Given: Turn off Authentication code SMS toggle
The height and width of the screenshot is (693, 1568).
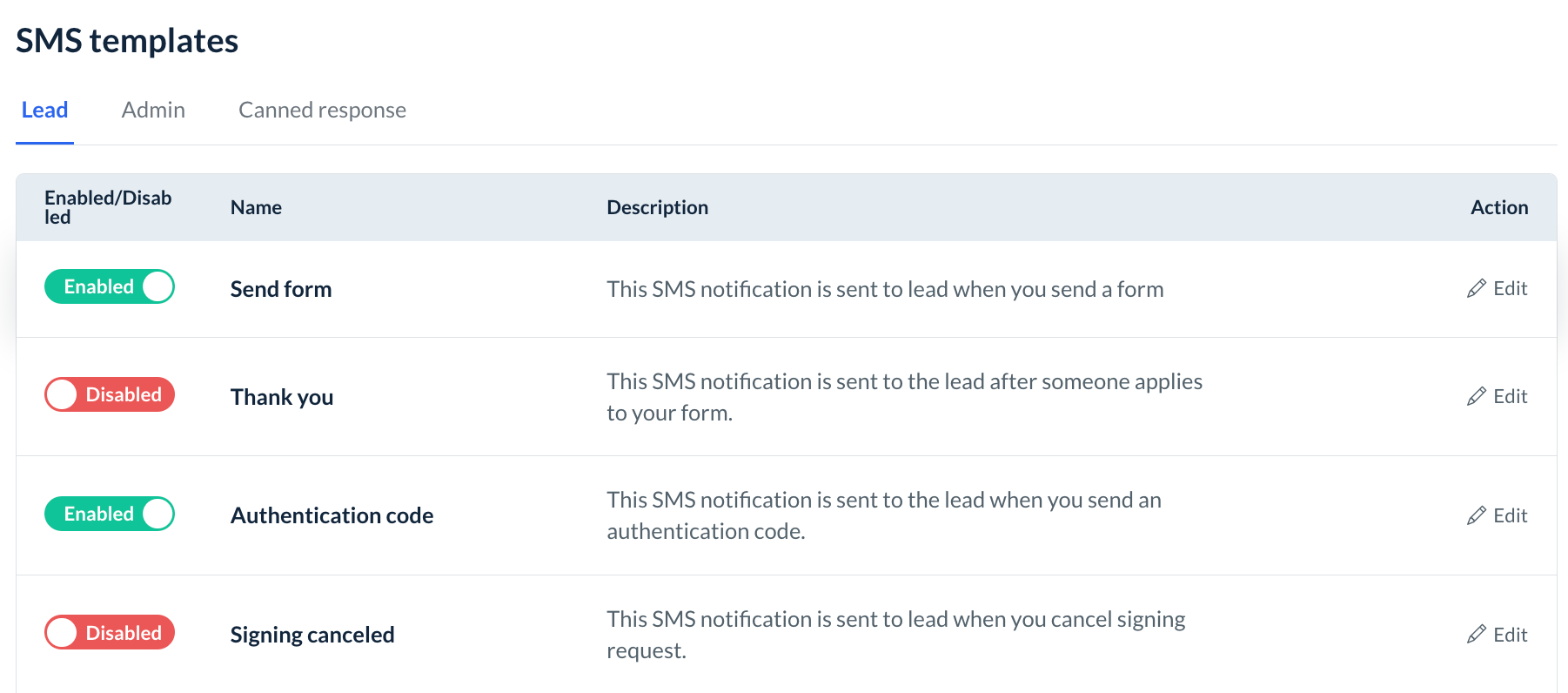Looking at the screenshot, I should (110, 515).
